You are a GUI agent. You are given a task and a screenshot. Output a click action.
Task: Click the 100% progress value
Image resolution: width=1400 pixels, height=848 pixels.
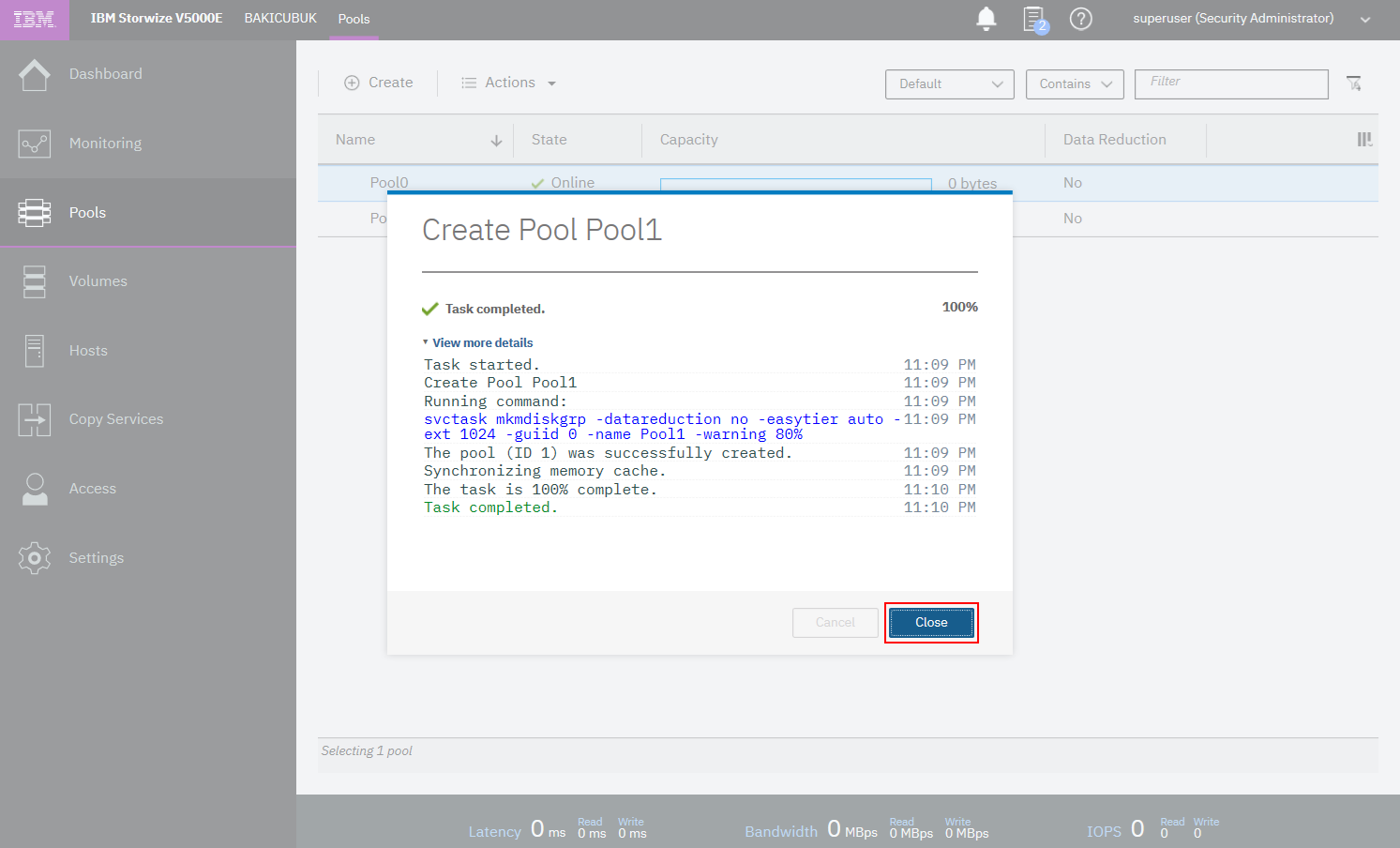(960, 307)
